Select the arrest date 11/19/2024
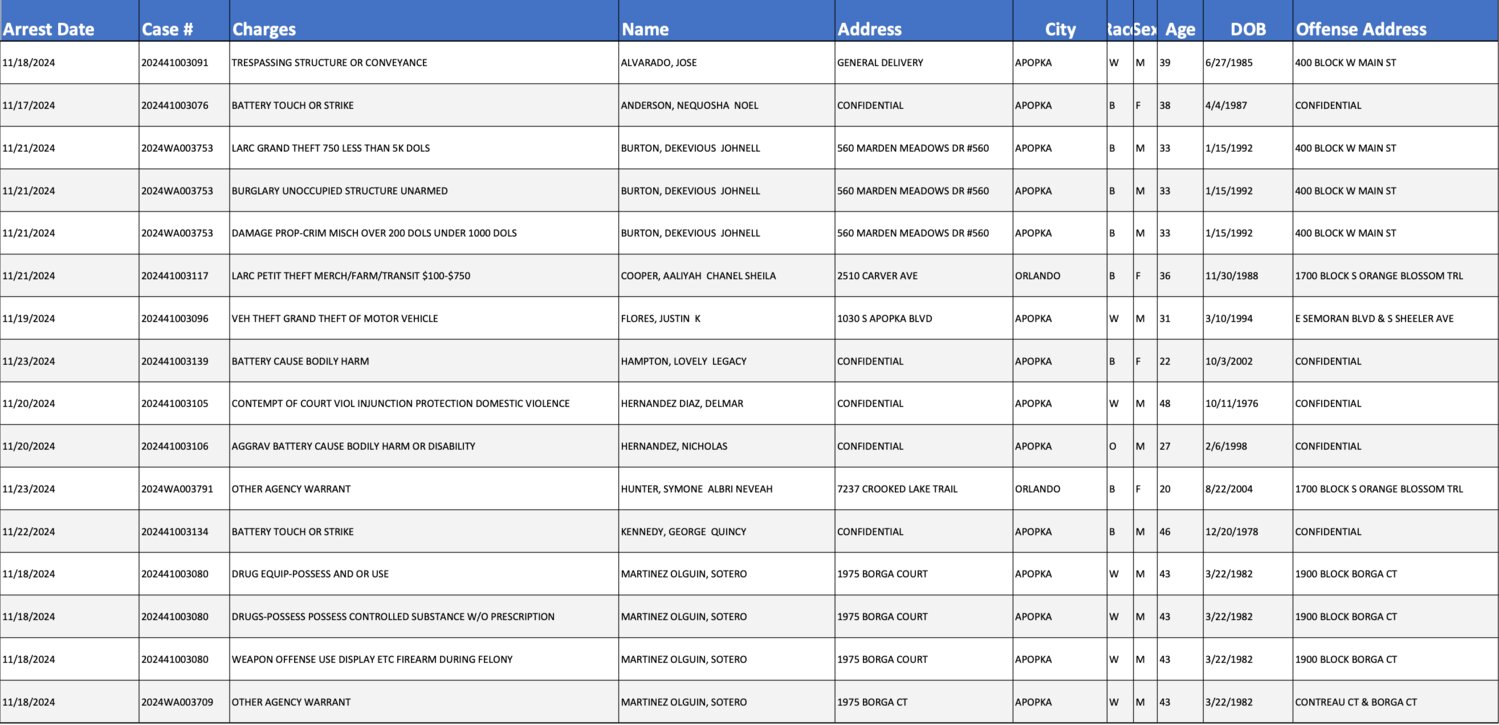Screen dimensions: 1499x725 [69, 319]
